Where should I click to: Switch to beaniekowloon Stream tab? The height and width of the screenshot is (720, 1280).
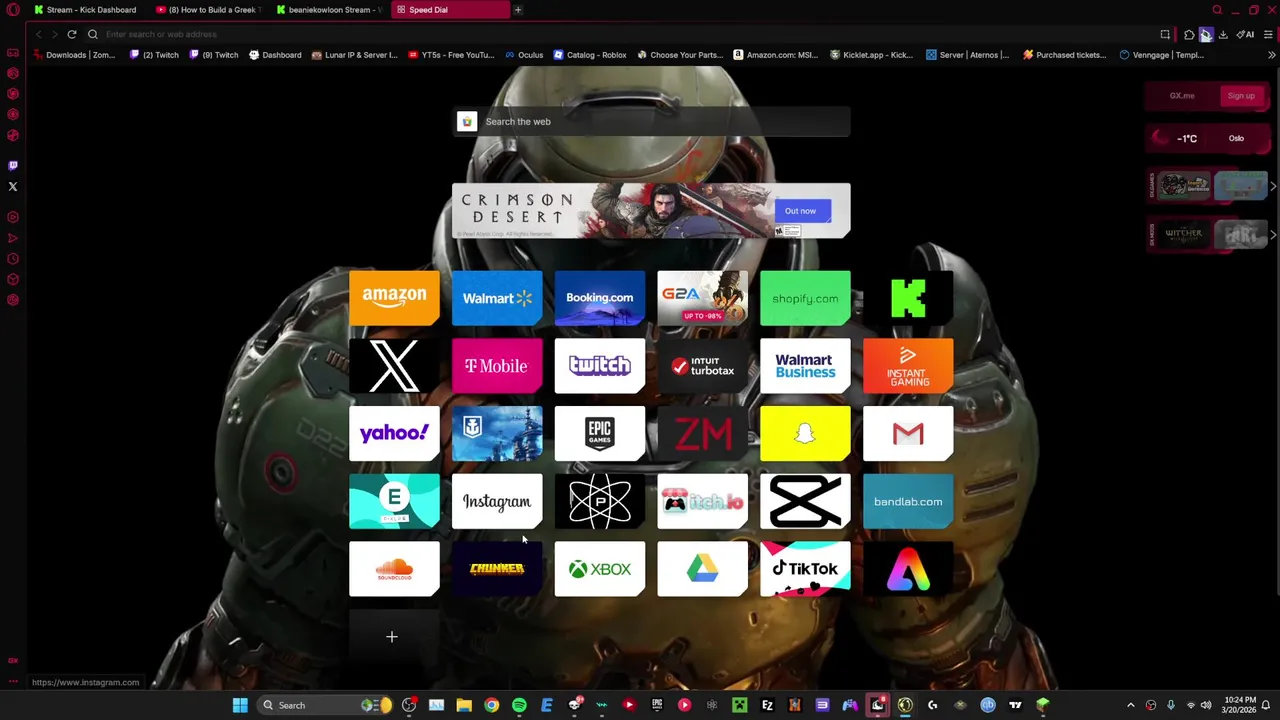(330, 10)
